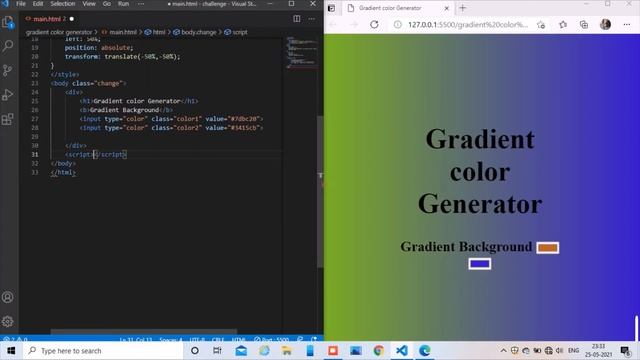The width and height of the screenshot is (640, 360).
Task: Open the Edge tab actions menu icon
Action: (331, 8)
